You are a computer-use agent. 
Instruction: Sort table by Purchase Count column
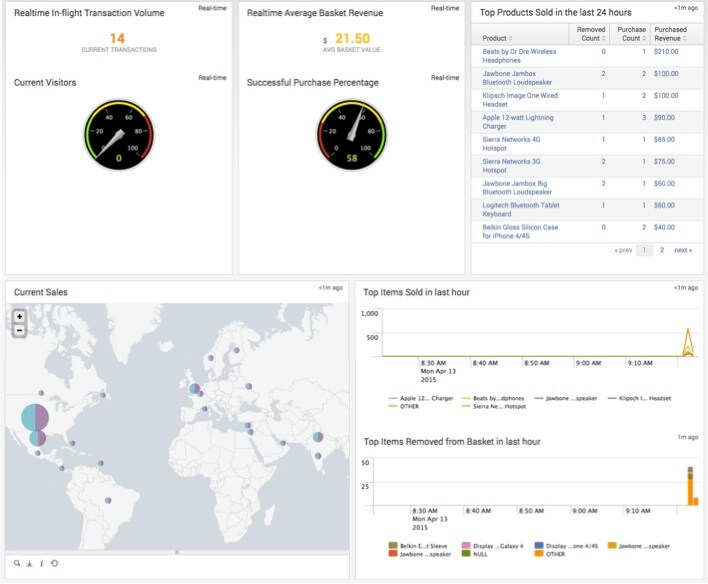(x=631, y=34)
